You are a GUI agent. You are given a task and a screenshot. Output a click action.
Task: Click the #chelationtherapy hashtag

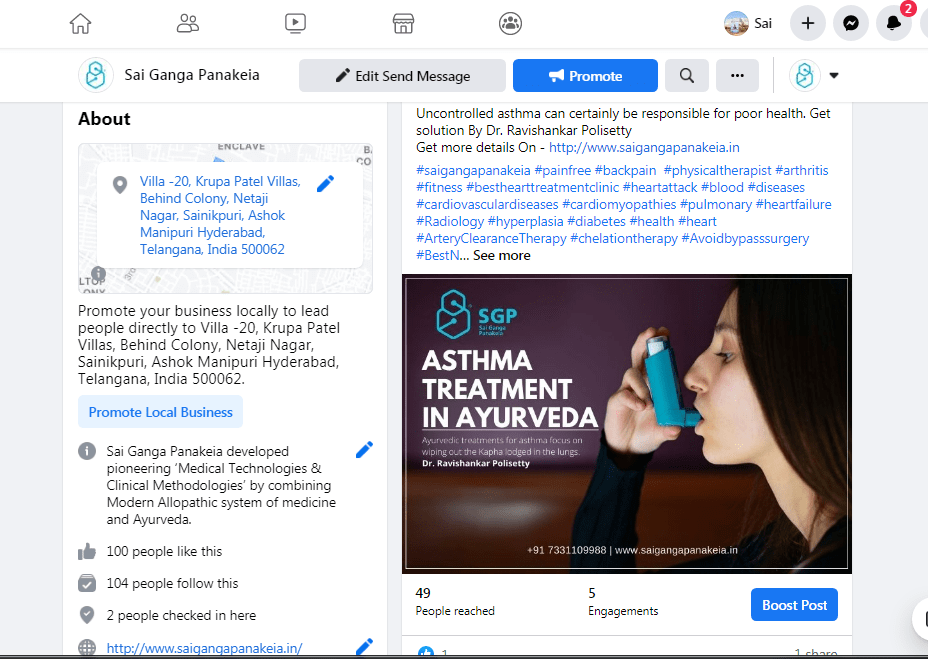[x=624, y=239]
